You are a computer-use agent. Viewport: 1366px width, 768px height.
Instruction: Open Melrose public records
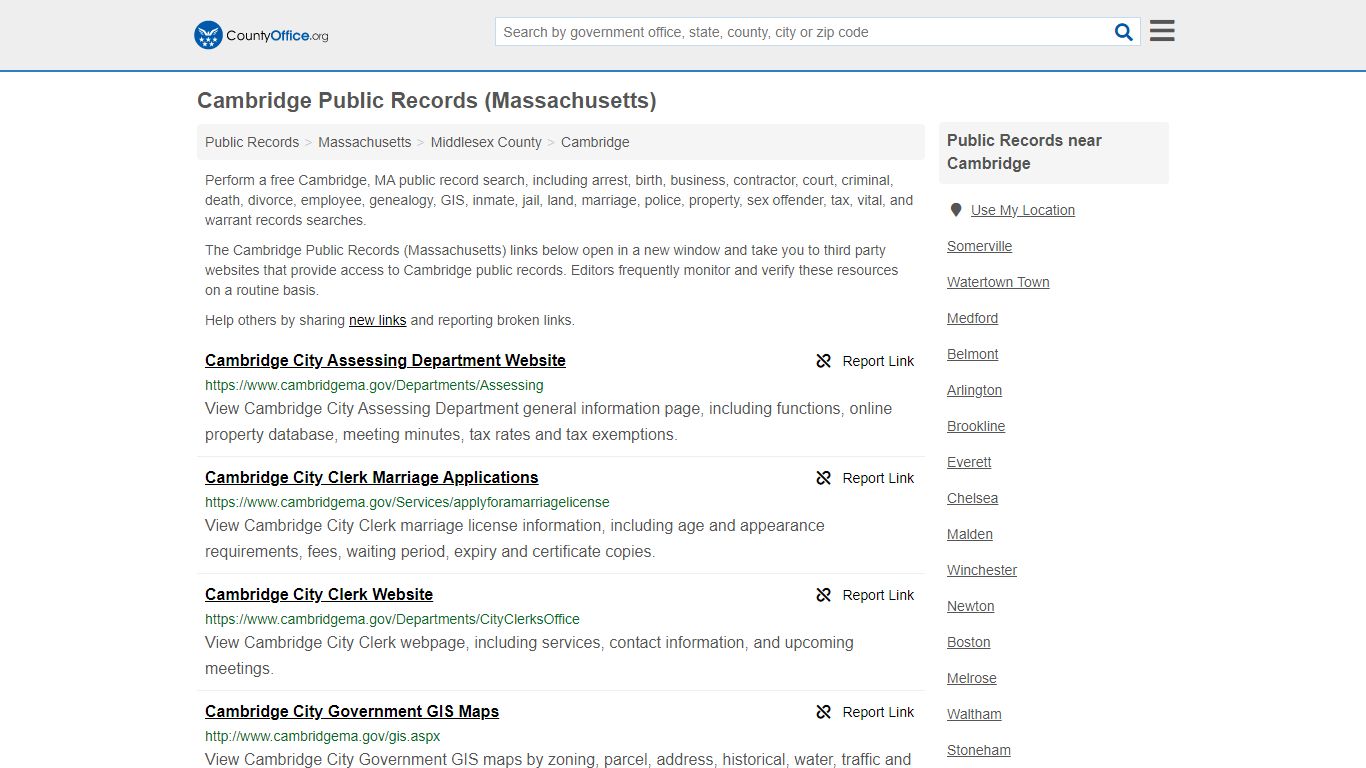pos(971,678)
